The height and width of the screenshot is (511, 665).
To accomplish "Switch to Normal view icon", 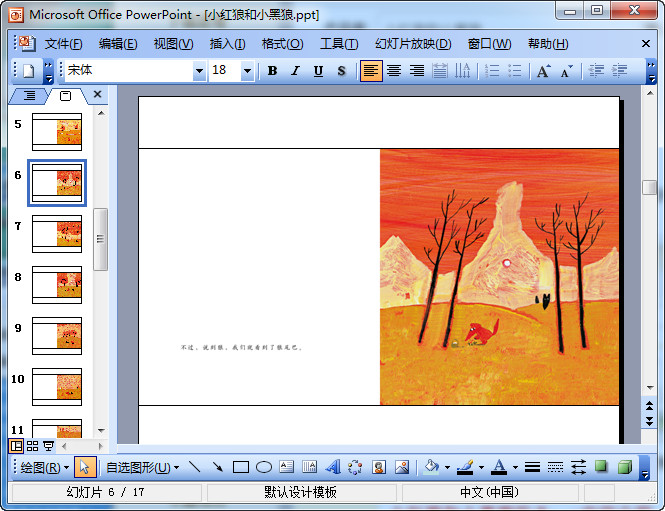I will click(17, 446).
